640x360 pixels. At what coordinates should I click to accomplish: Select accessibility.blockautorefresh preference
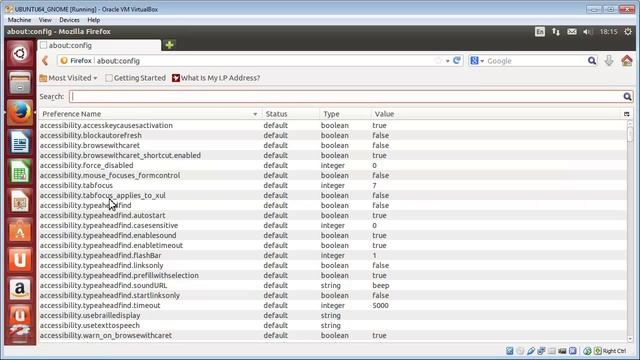point(333,135)
